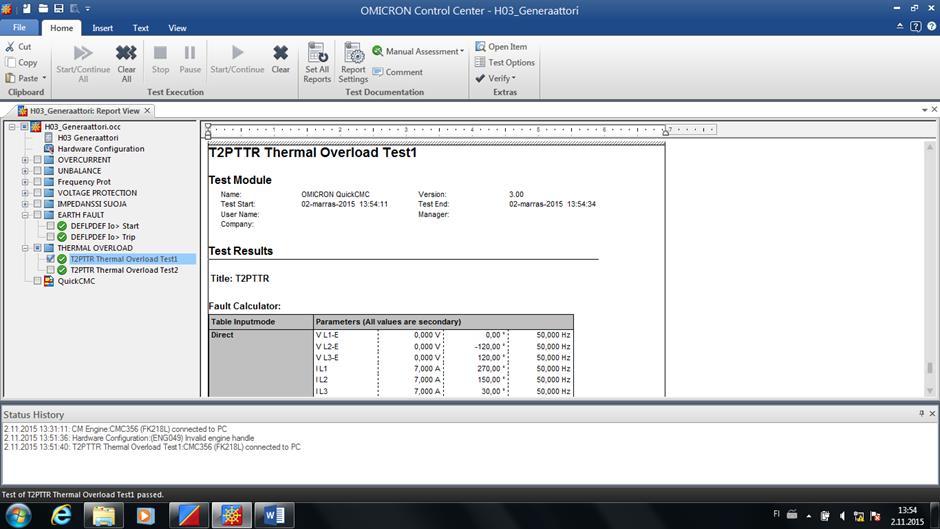Click the Clear All icon
This screenshot has width=940, height=529.
point(126,53)
